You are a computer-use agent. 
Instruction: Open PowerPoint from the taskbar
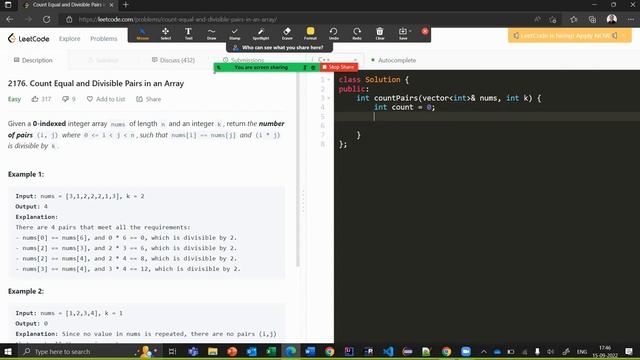[232, 351]
